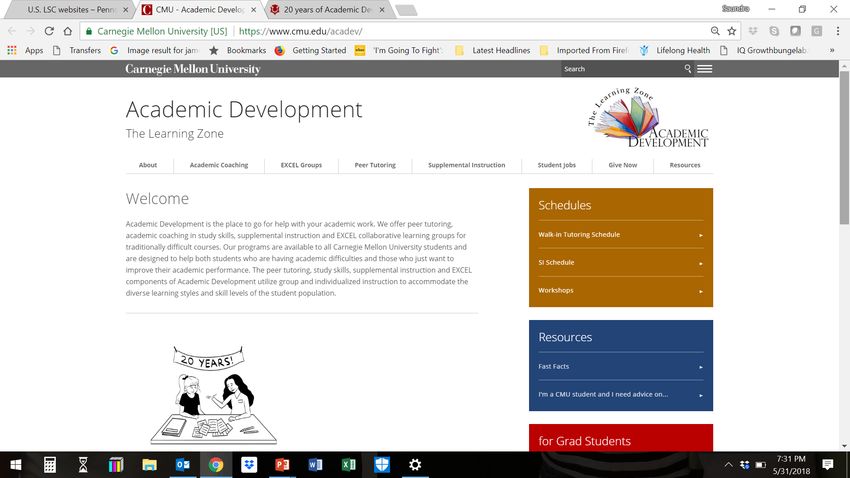Open Word from the taskbar
Image resolution: width=850 pixels, height=478 pixels.
[x=315, y=464]
